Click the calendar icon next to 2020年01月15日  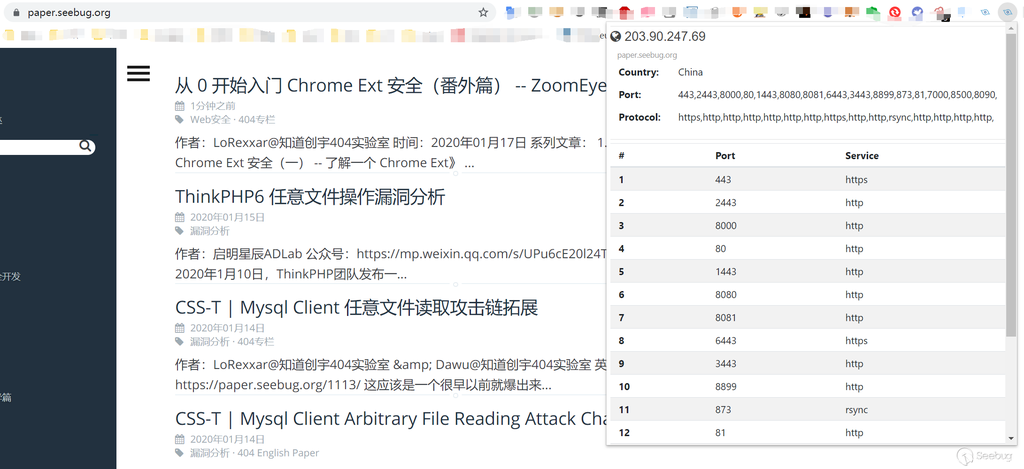click(180, 217)
